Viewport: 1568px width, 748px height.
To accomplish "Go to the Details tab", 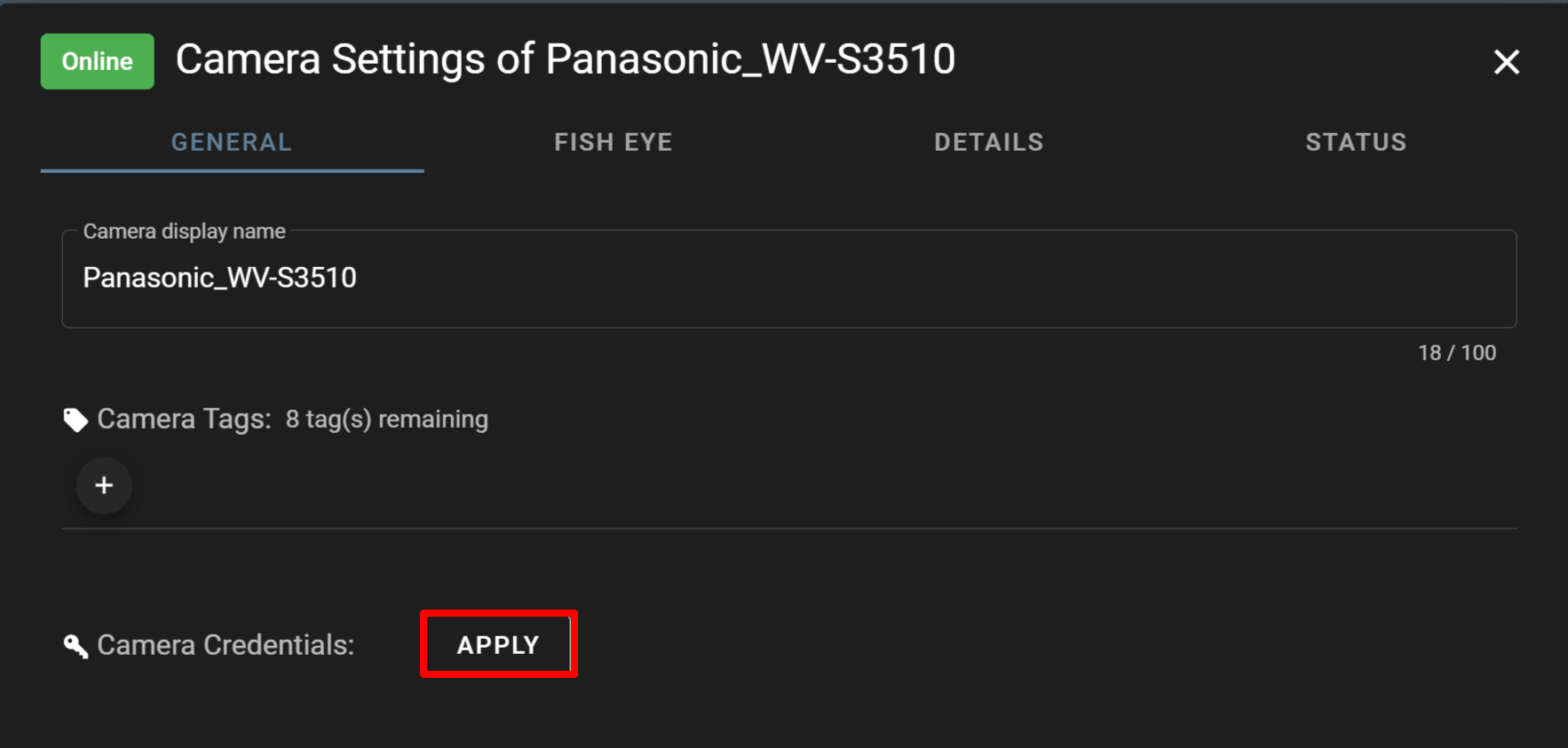I will click(988, 142).
